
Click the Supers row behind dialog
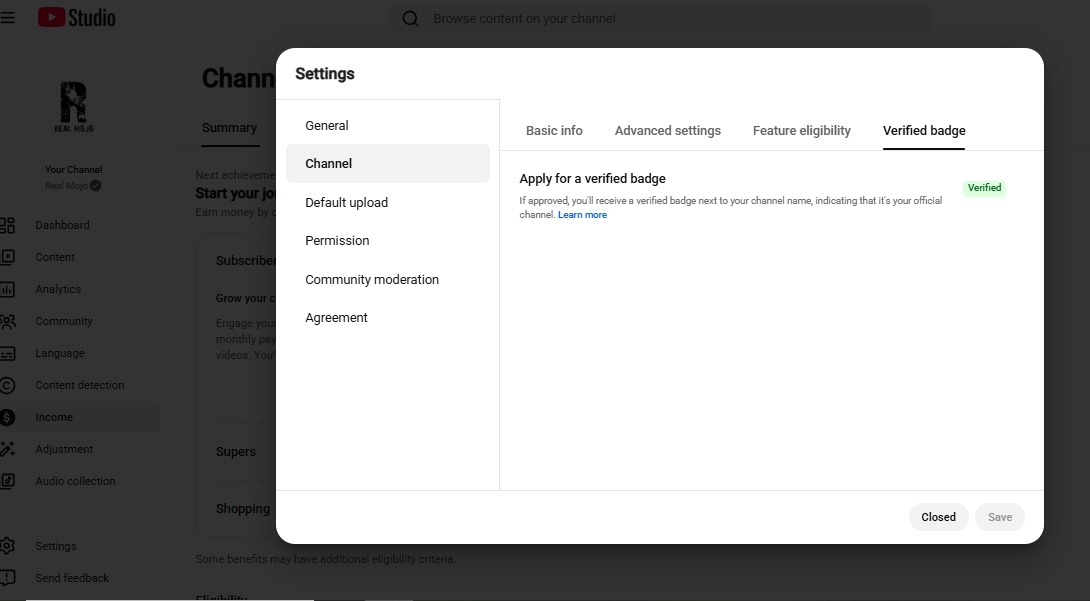click(x=236, y=452)
